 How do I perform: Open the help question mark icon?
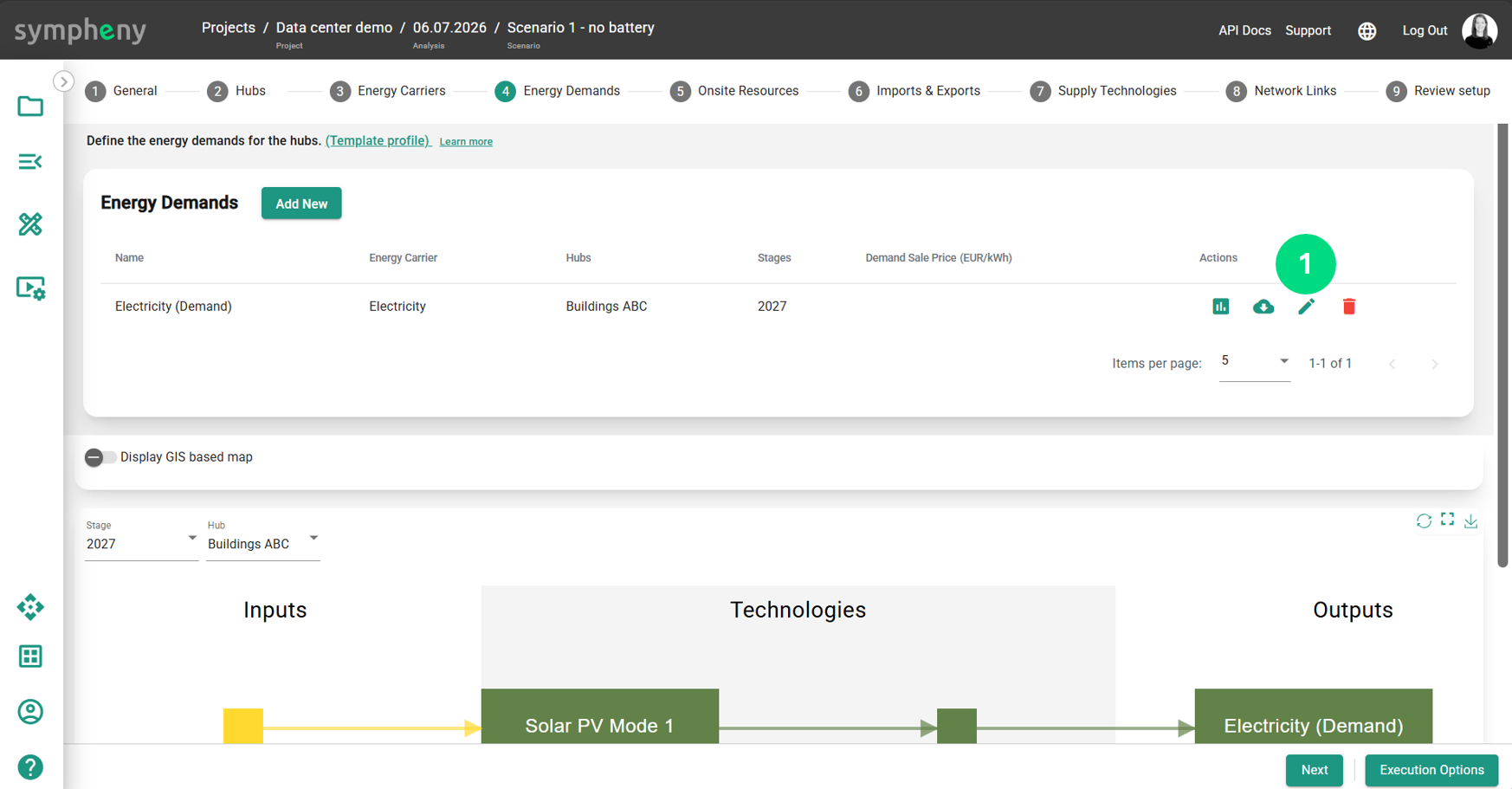[x=30, y=767]
